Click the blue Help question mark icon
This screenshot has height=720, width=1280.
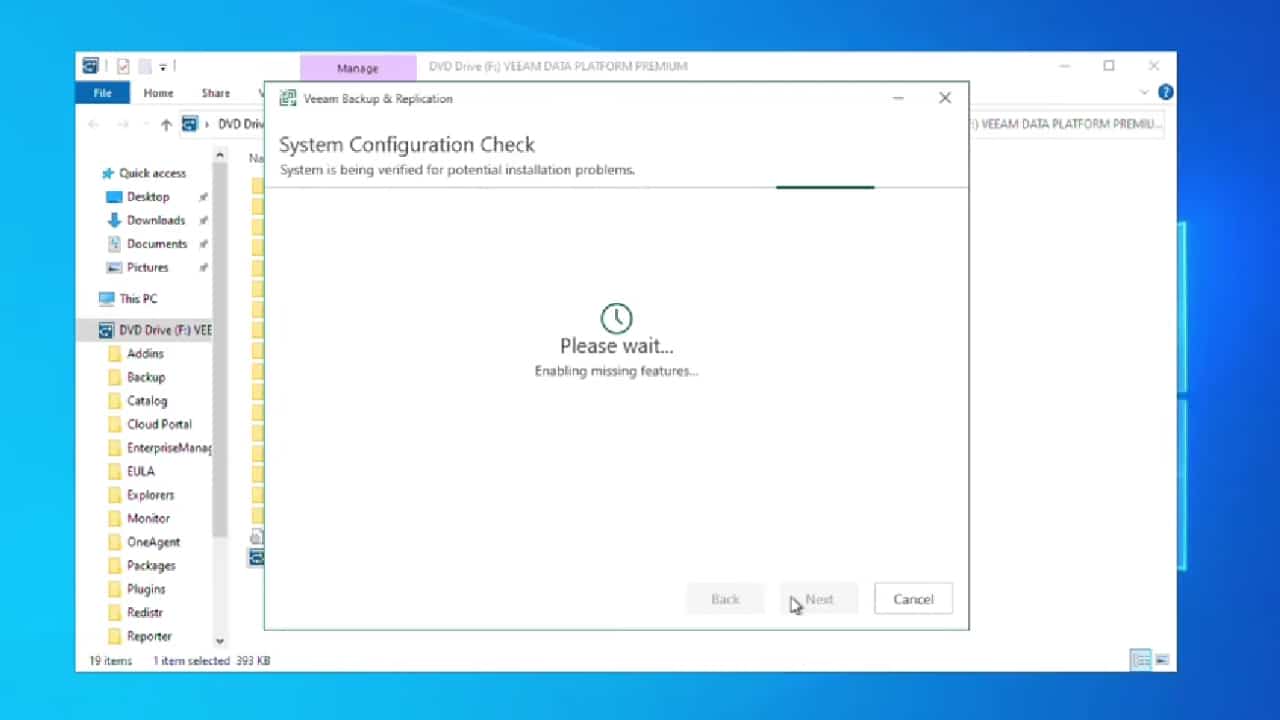point(1165,92)
